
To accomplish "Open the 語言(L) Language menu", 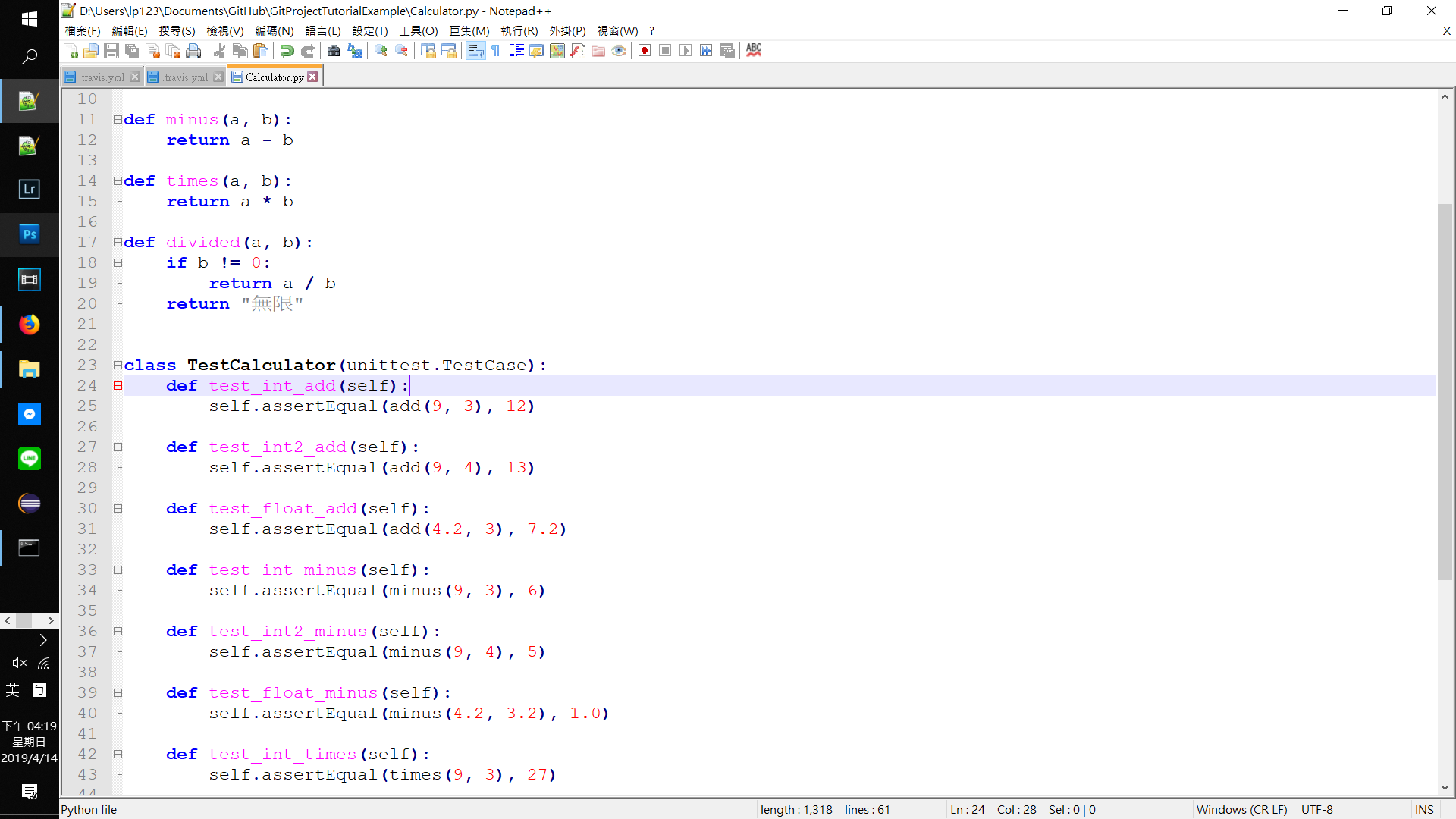I will coord(323,31).
